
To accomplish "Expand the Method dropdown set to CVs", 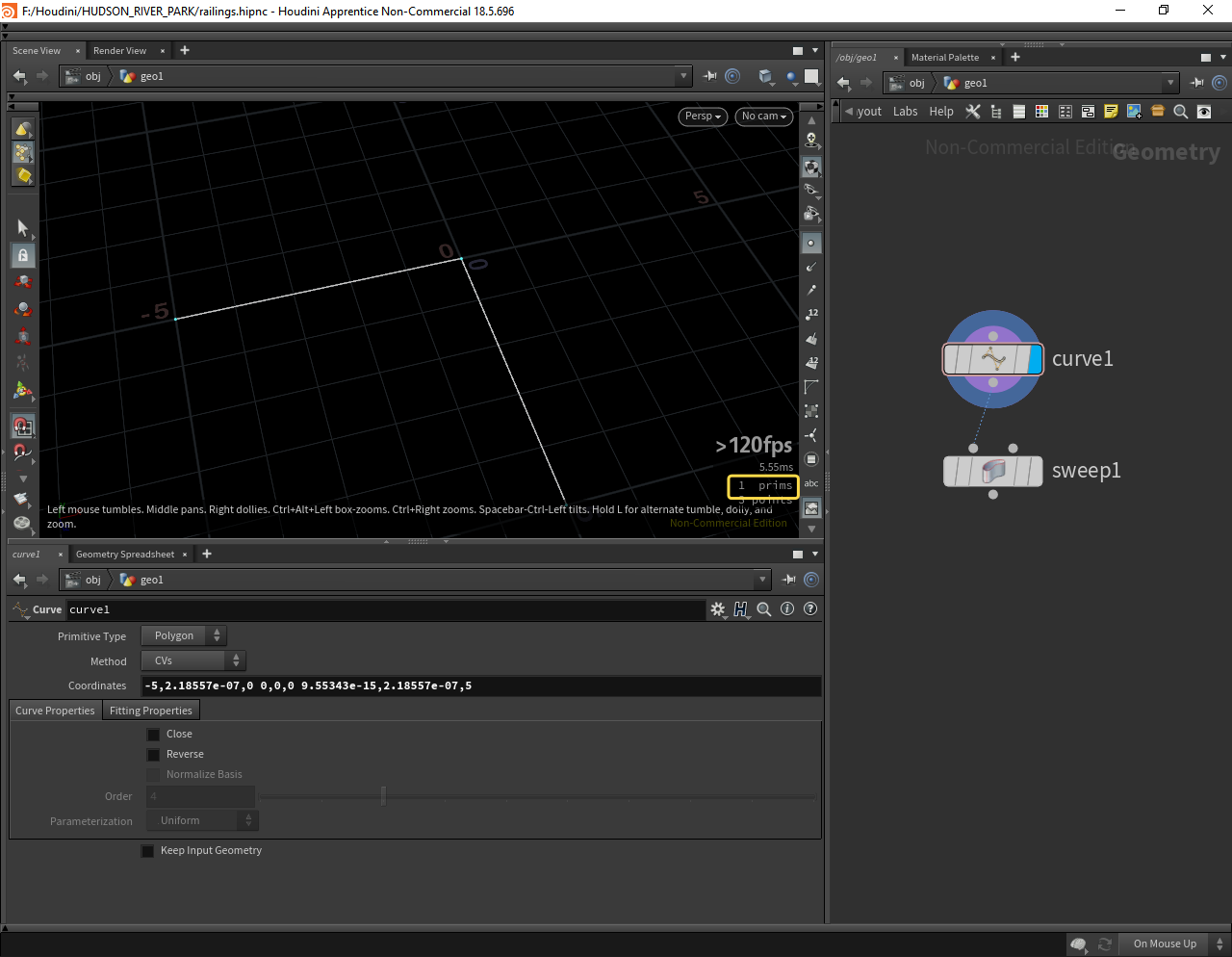I will click(x=193, y=661).
